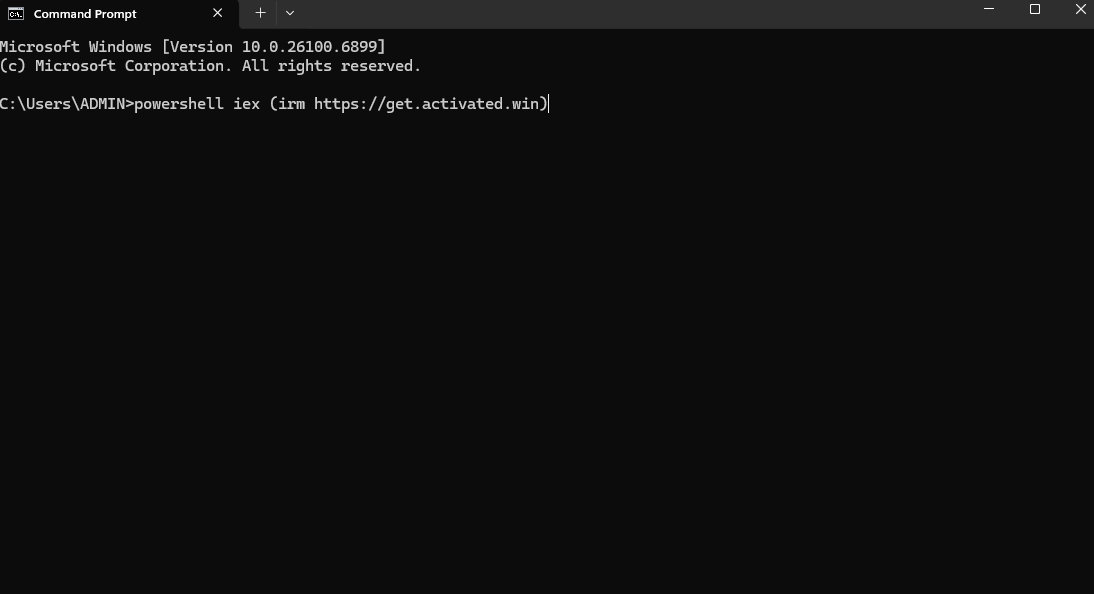
Task: Click the Microsoft Windows version line
Action: 192,47
